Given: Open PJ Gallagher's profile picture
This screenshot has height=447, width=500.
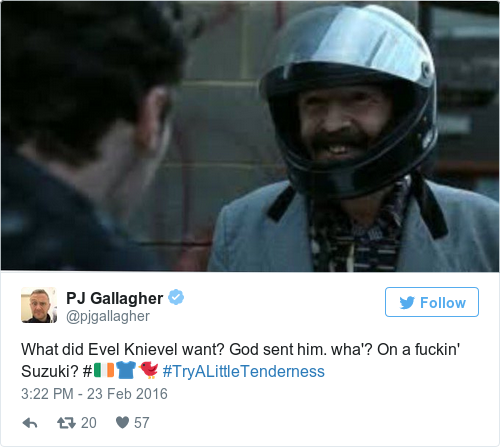Looking at the screenshot, I should pyautogui.click(x=39, y=305).
